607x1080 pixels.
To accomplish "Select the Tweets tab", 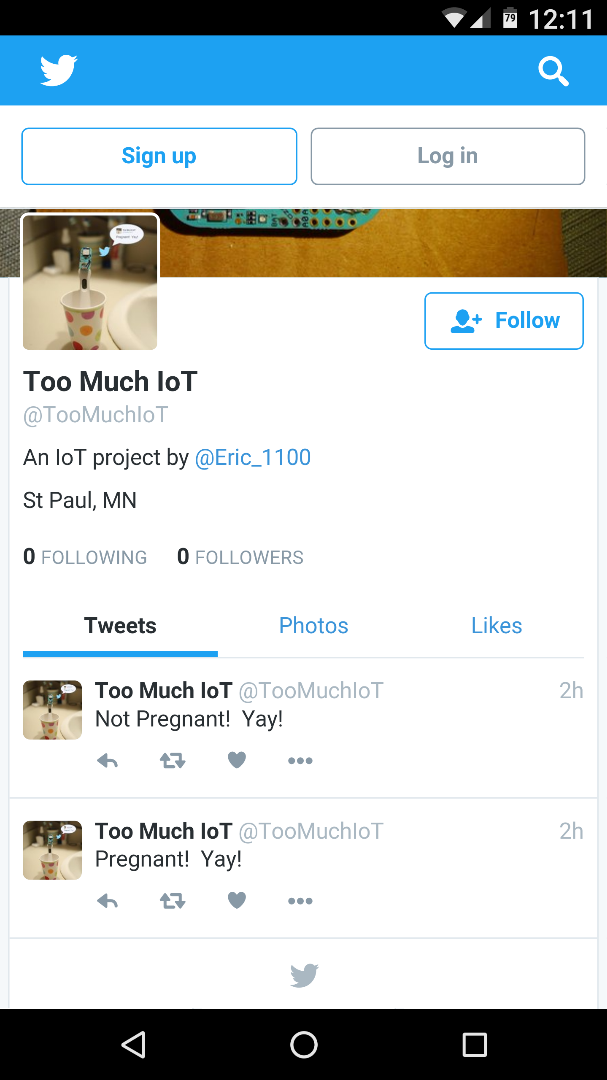I will tap(121, 625).
